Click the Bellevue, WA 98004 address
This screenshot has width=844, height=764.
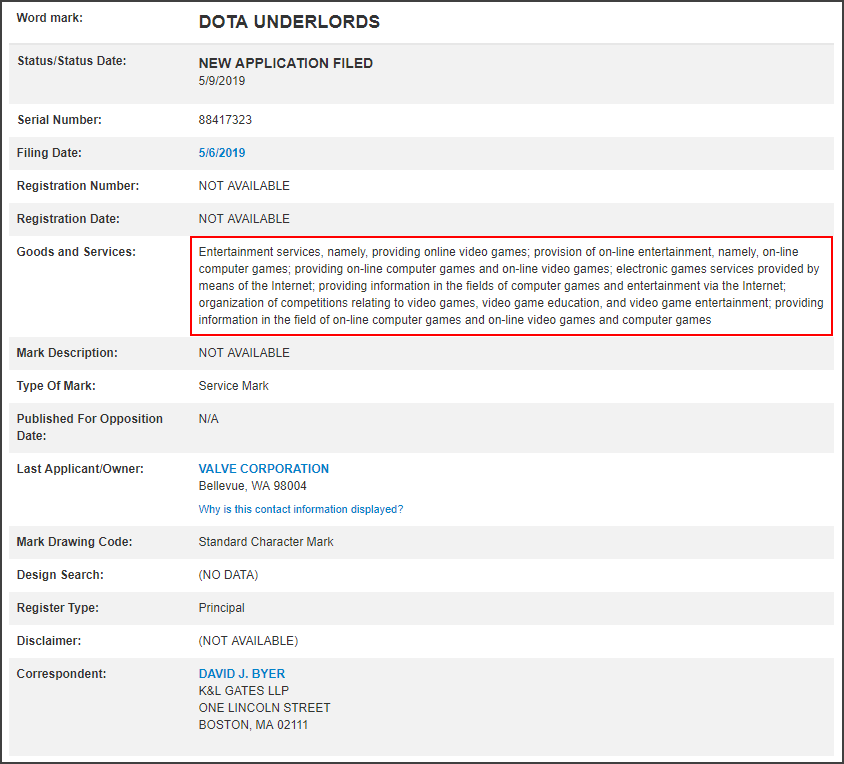[x=252, y=486]
